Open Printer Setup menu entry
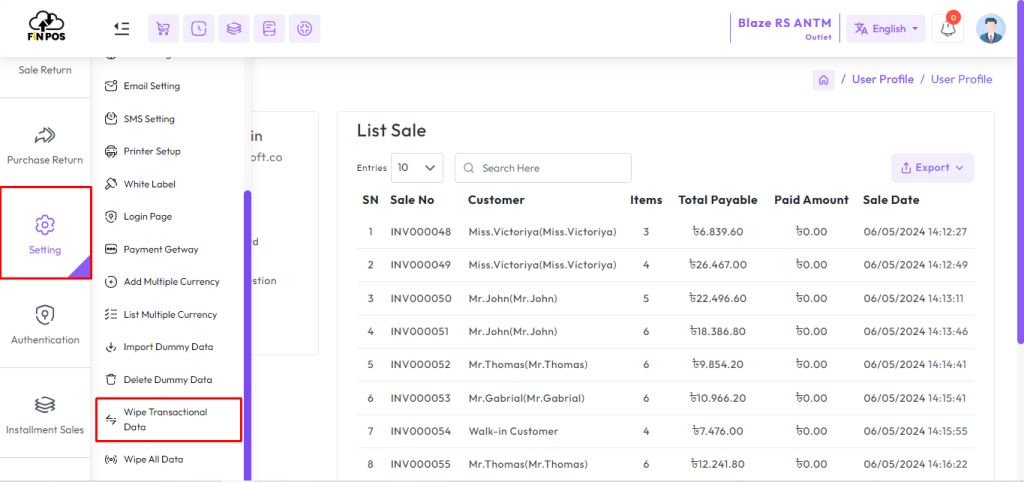 (x=152, y=151)
